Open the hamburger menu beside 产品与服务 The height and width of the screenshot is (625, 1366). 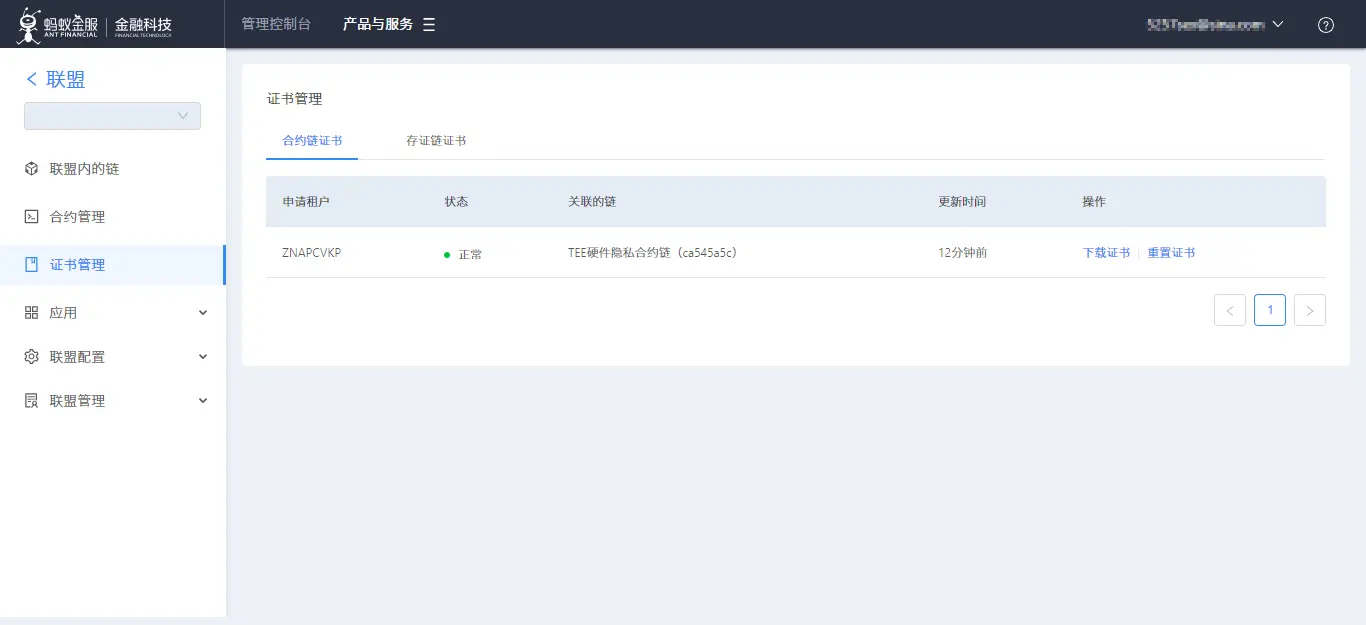(429, 24)
